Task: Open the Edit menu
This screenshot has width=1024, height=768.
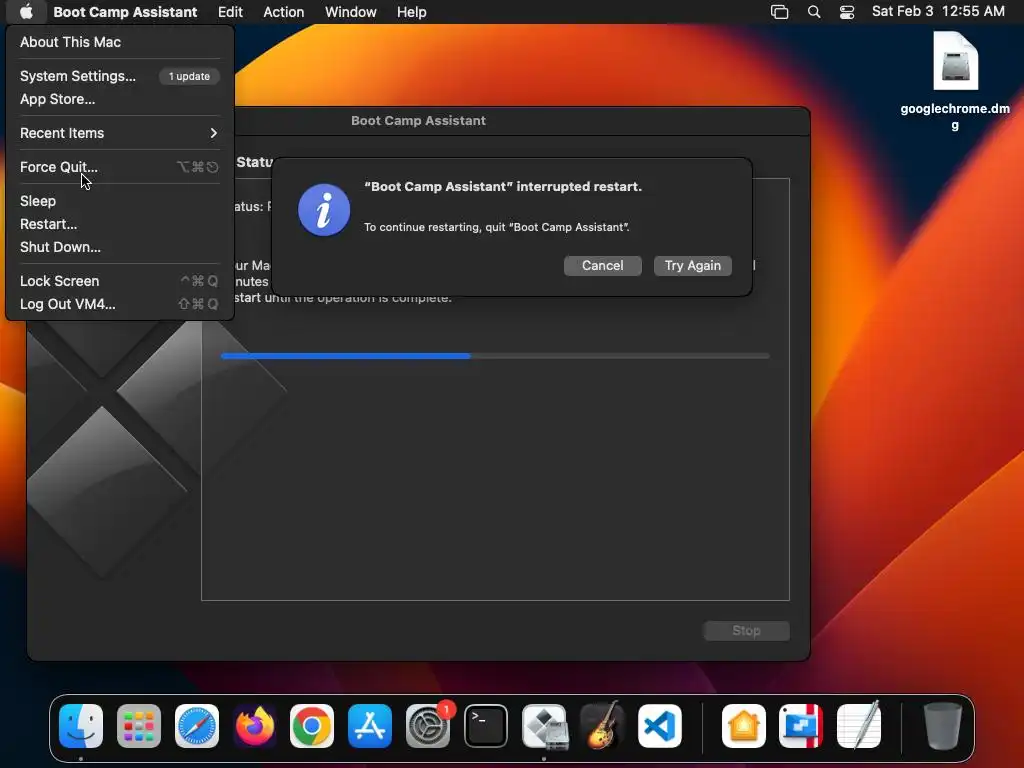Action: coord(231,12)
